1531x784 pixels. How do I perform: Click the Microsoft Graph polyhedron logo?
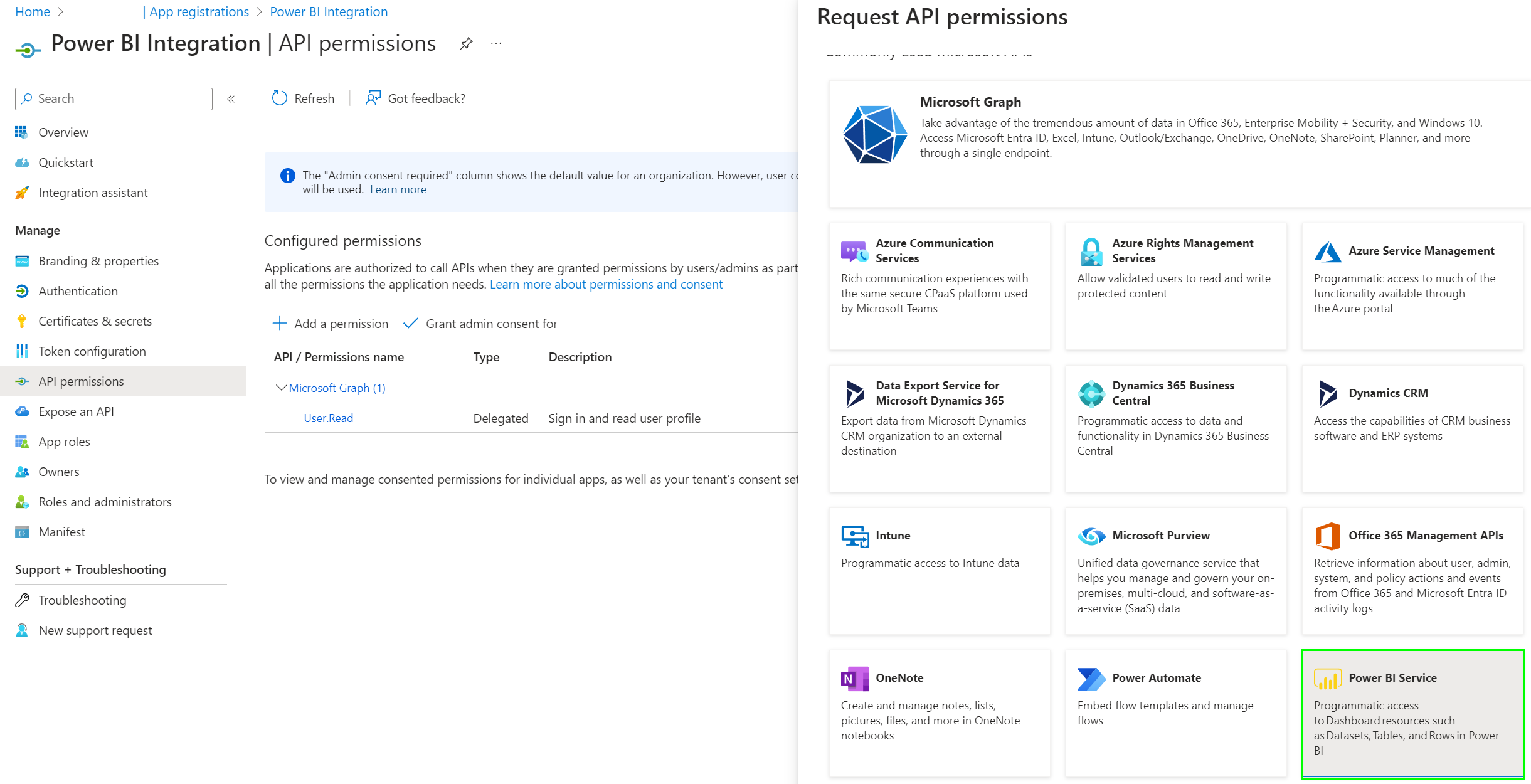pos(874,135)
